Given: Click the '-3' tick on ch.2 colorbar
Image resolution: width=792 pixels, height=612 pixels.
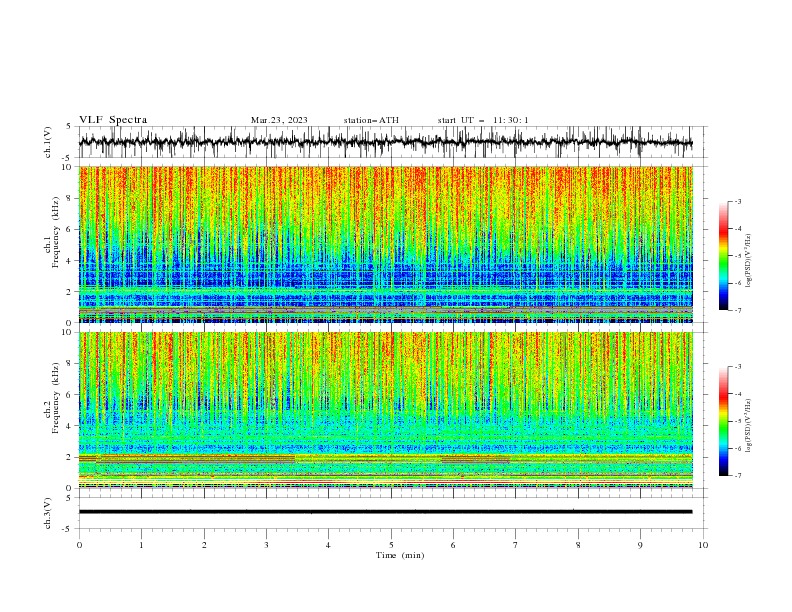Looking at the screenshot, I should click(738, 367).
